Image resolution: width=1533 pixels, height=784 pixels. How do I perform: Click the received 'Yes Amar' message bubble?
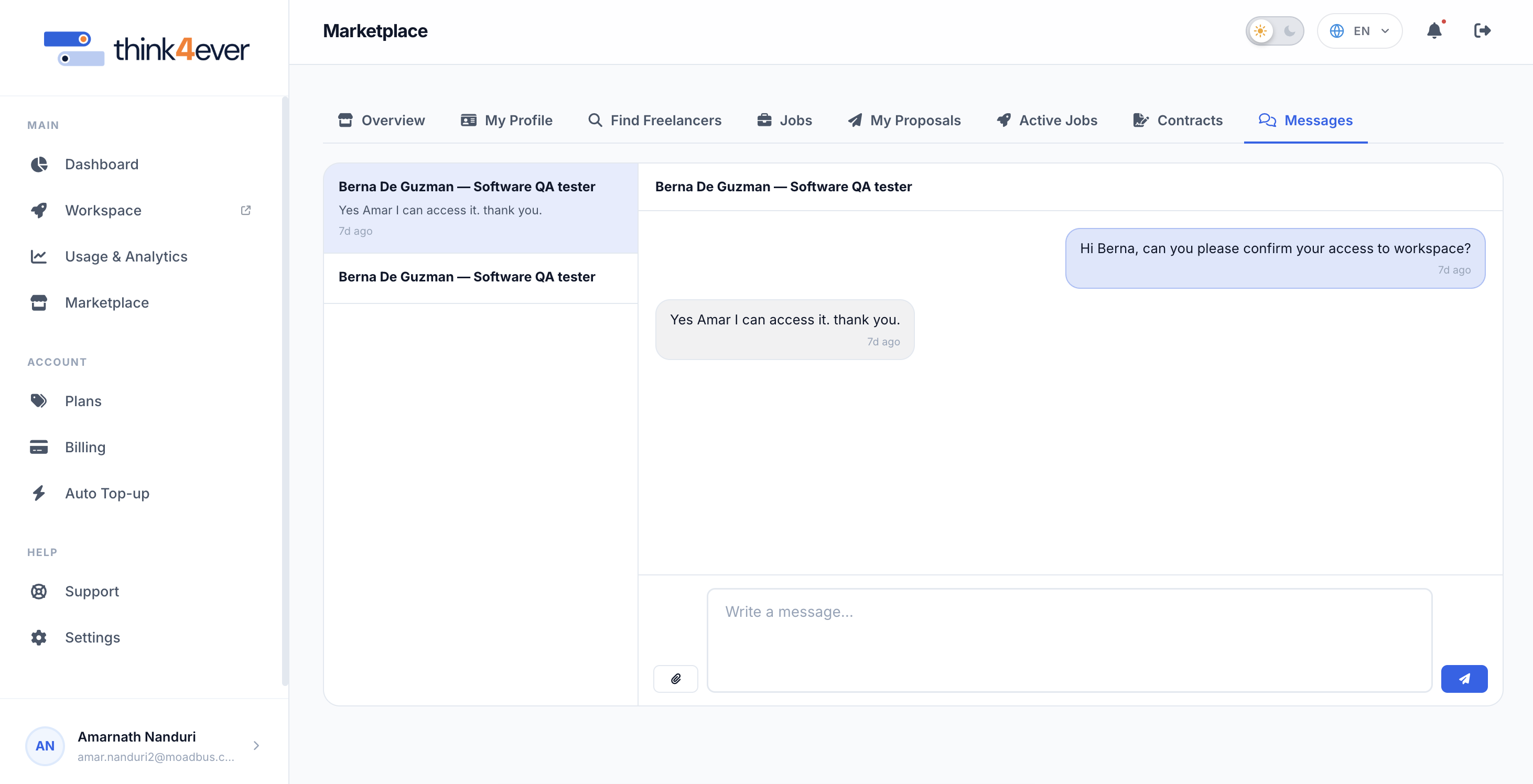784,329
